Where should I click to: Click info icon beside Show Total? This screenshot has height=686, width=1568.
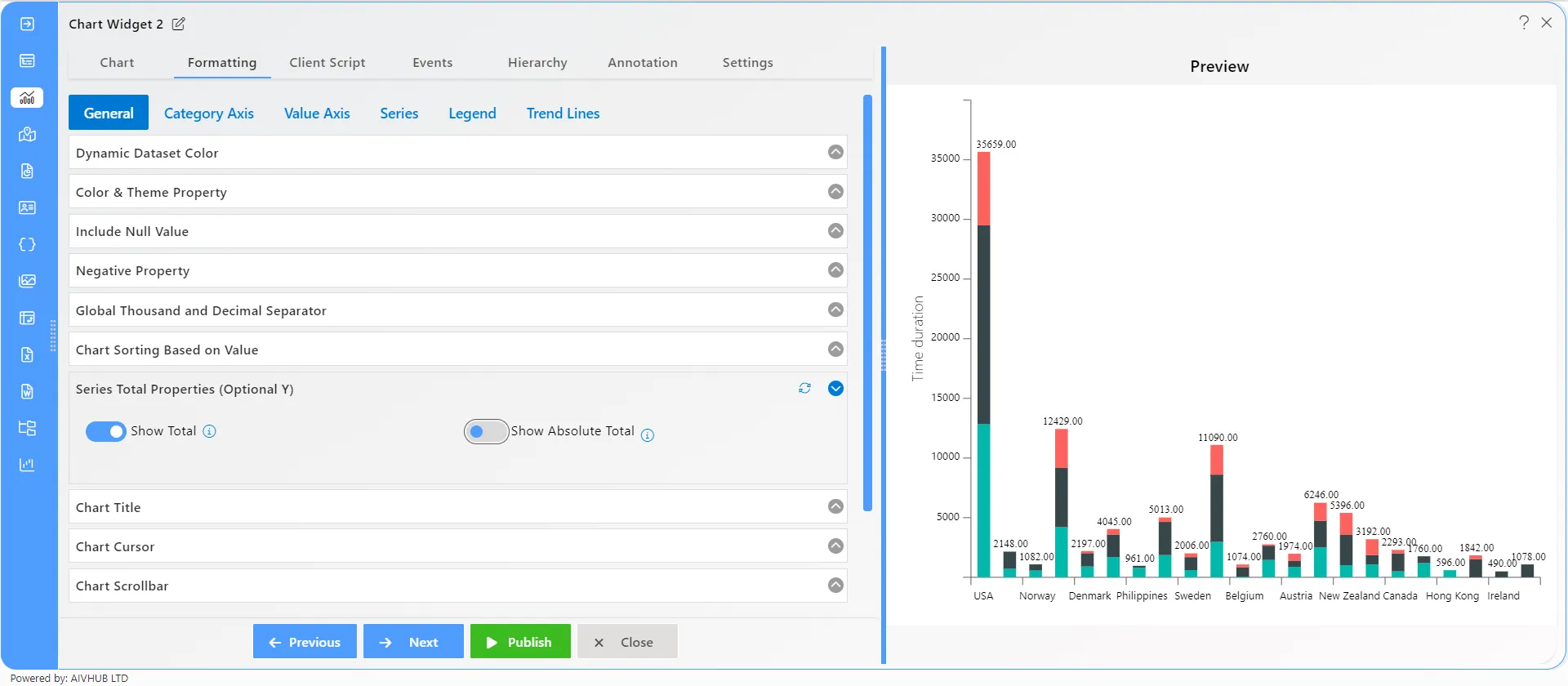(209, 431)
